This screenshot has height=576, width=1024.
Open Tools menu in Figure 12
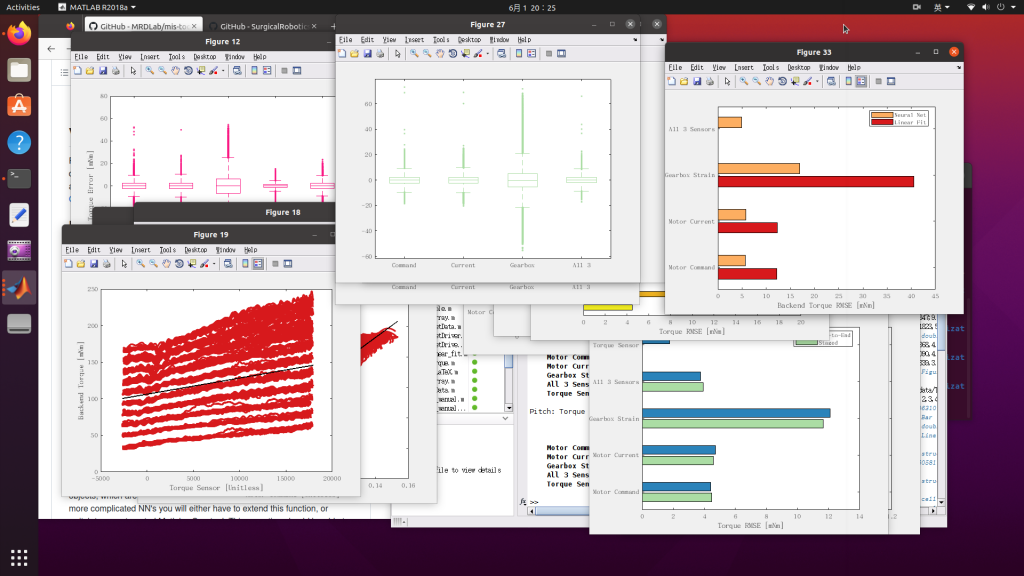[x=176, y=57]
